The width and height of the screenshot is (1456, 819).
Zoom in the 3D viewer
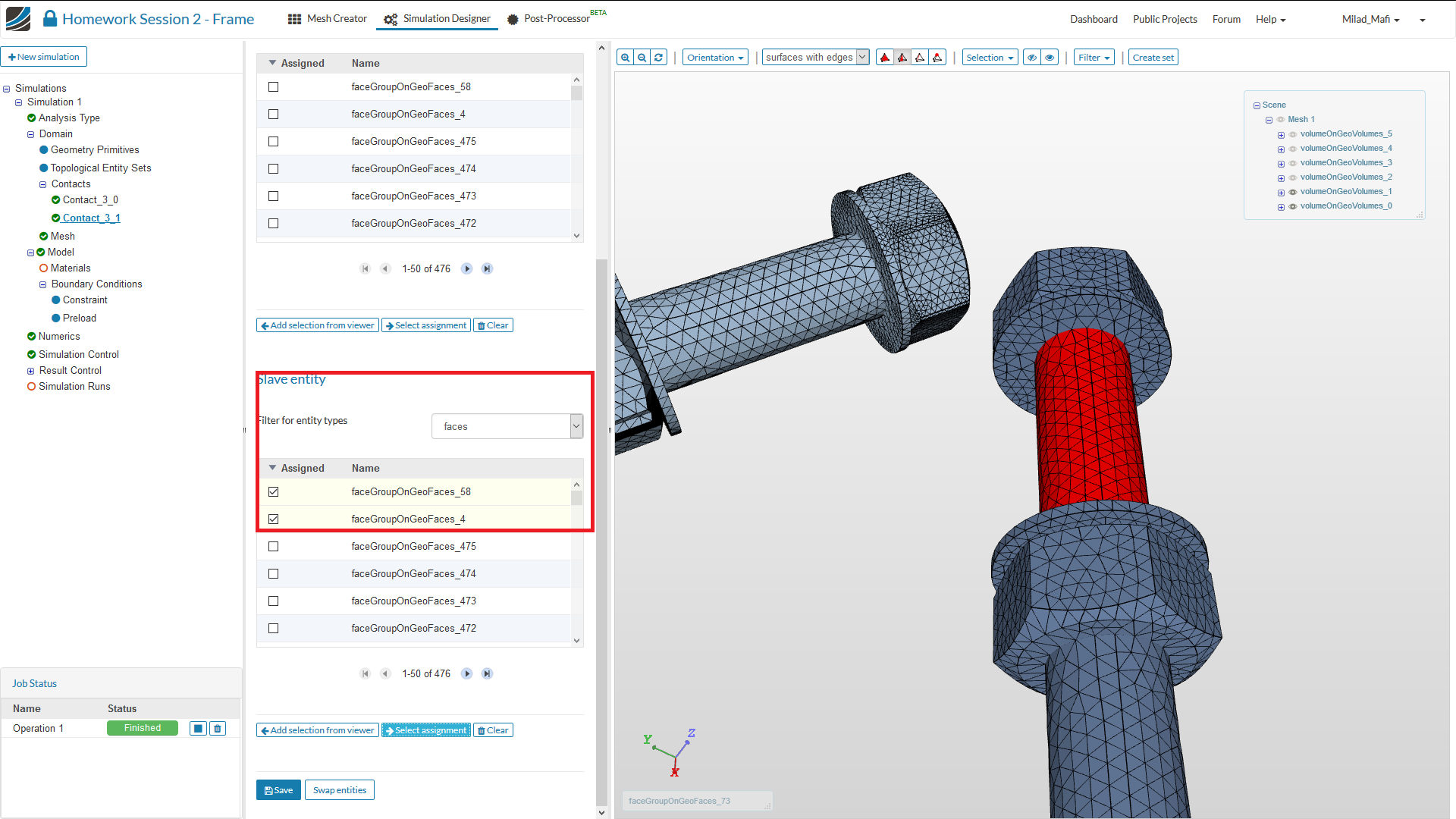coord(625,58)
